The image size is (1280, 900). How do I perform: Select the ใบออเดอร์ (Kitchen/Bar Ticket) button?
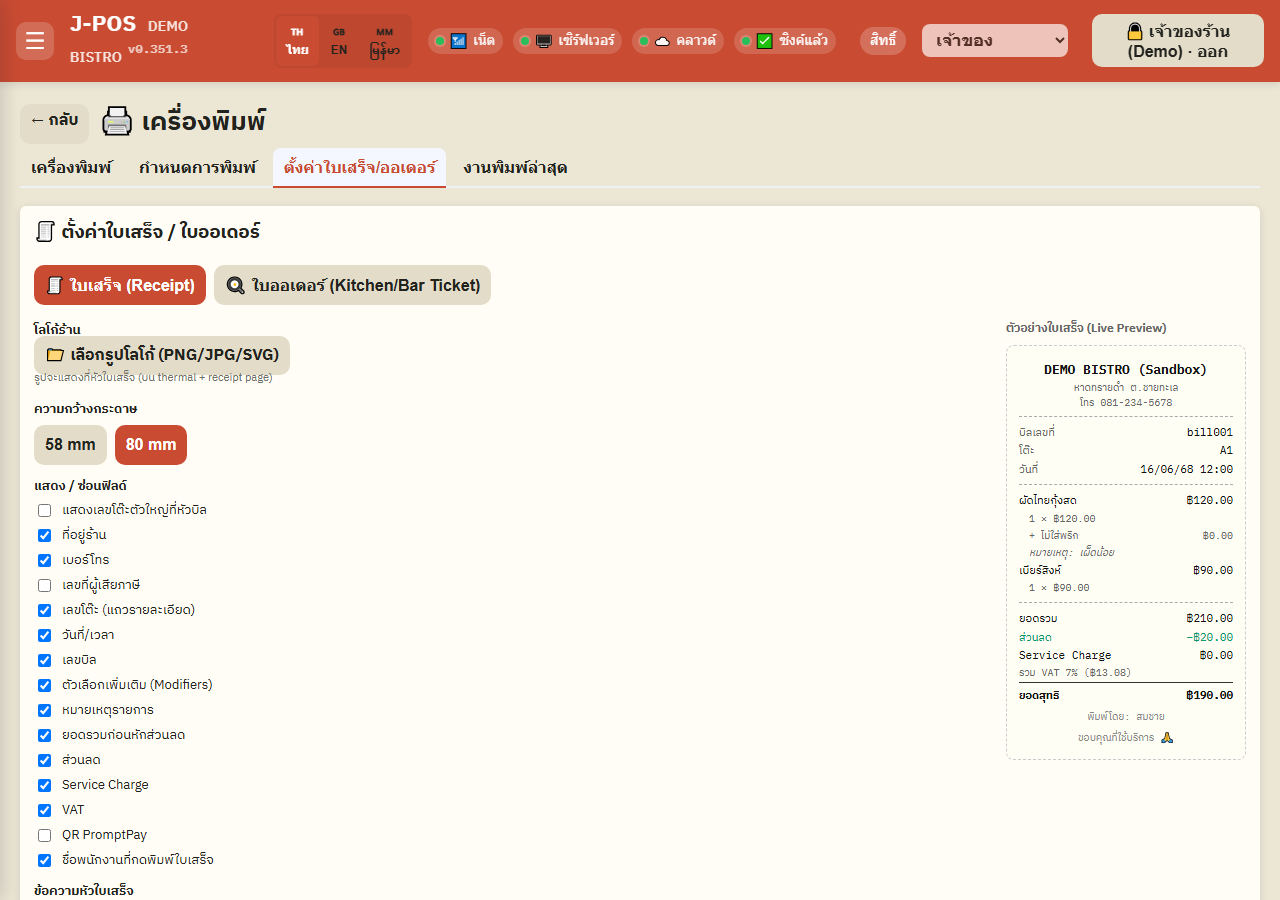353,285
